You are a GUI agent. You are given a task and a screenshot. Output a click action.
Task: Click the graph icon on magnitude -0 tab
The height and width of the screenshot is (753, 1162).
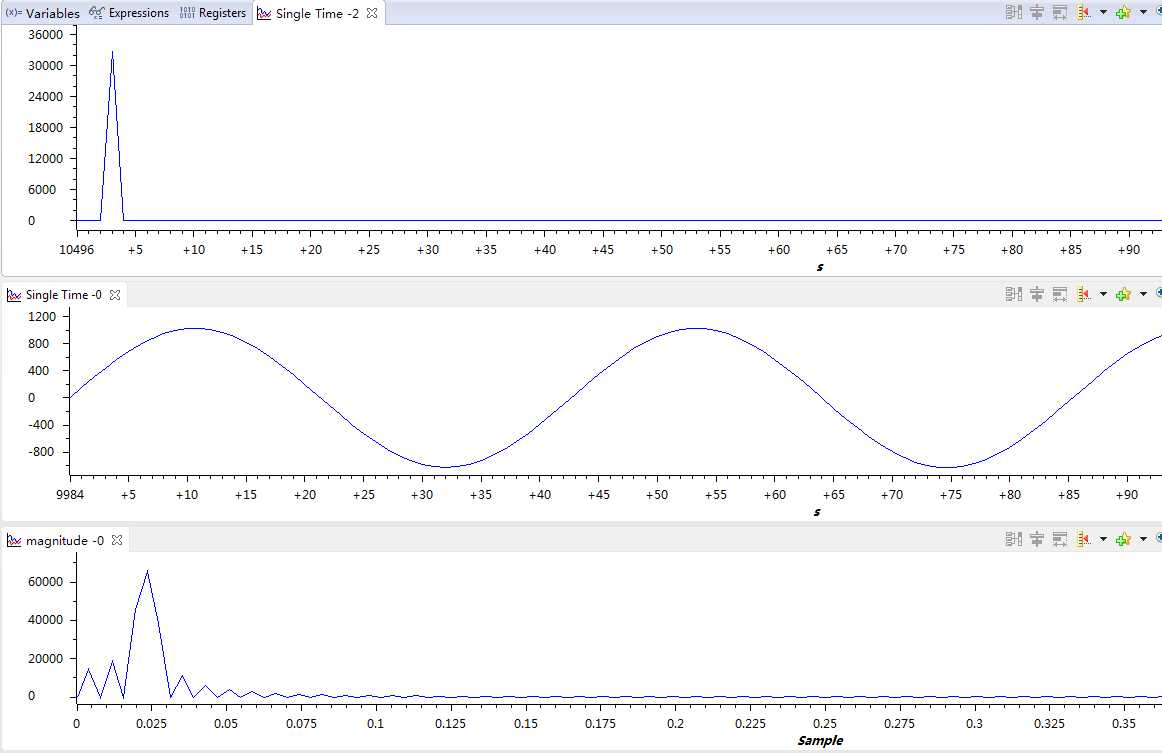click(14, 540)
